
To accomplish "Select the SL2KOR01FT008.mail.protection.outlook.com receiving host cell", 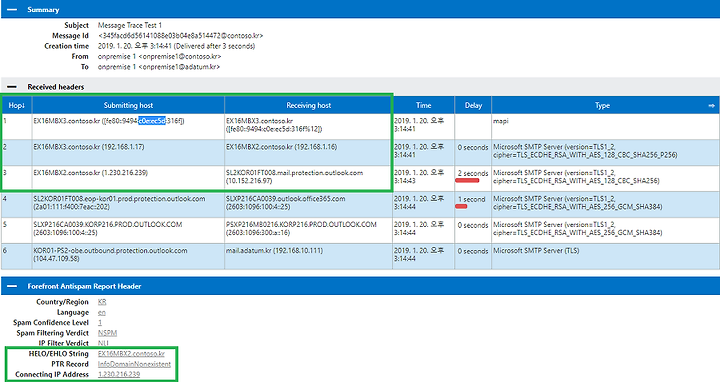I will click(x=308, y=179).
